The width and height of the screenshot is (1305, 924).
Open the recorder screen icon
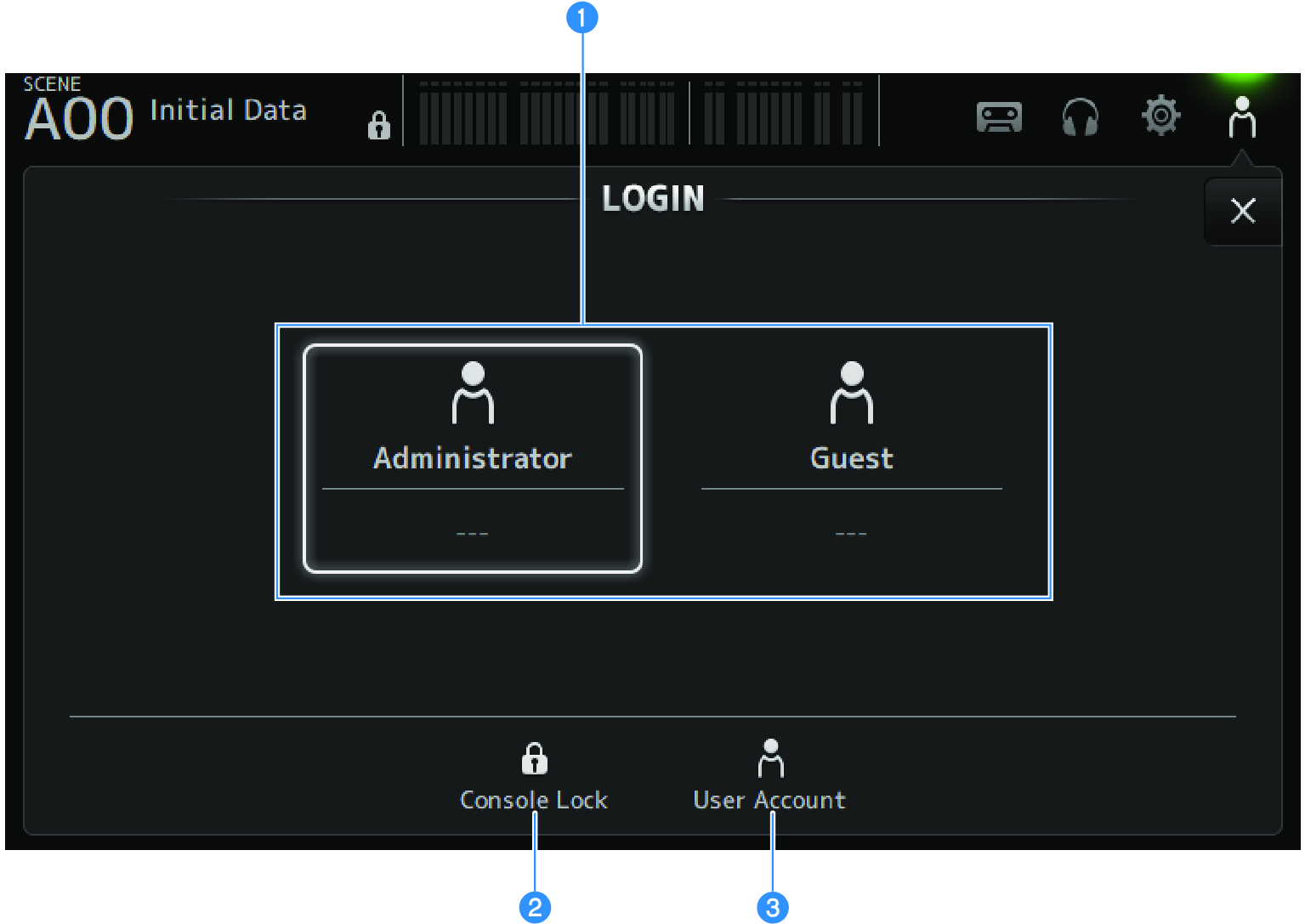click(998, 118)
